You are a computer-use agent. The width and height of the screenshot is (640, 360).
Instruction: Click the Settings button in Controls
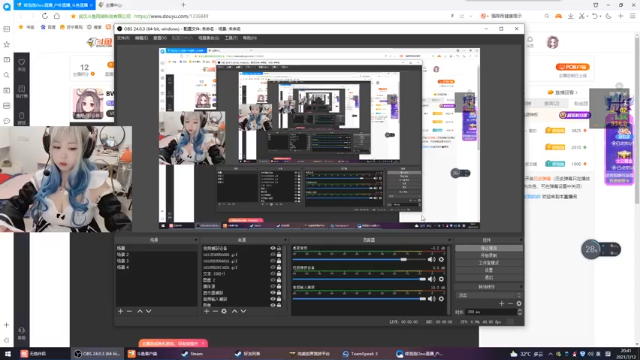point(489,270)
